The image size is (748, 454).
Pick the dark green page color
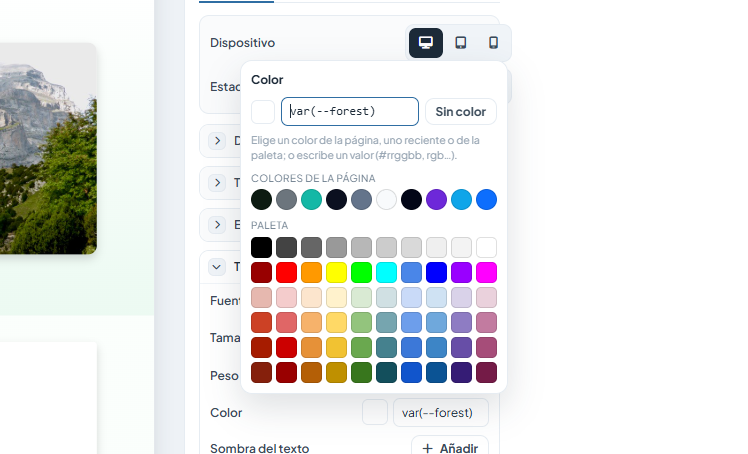(x=261, y=199)
